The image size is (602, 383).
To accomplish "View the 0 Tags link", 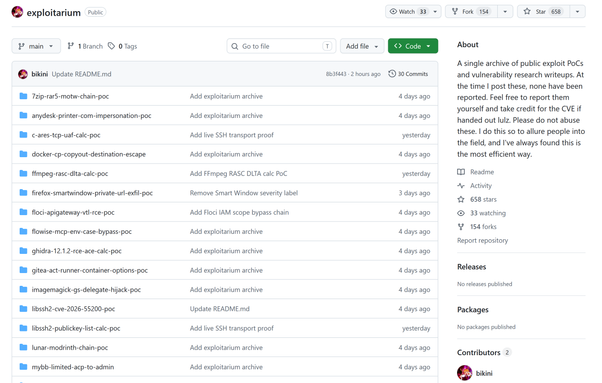I will pyautogui.click(x=122, y=46).
